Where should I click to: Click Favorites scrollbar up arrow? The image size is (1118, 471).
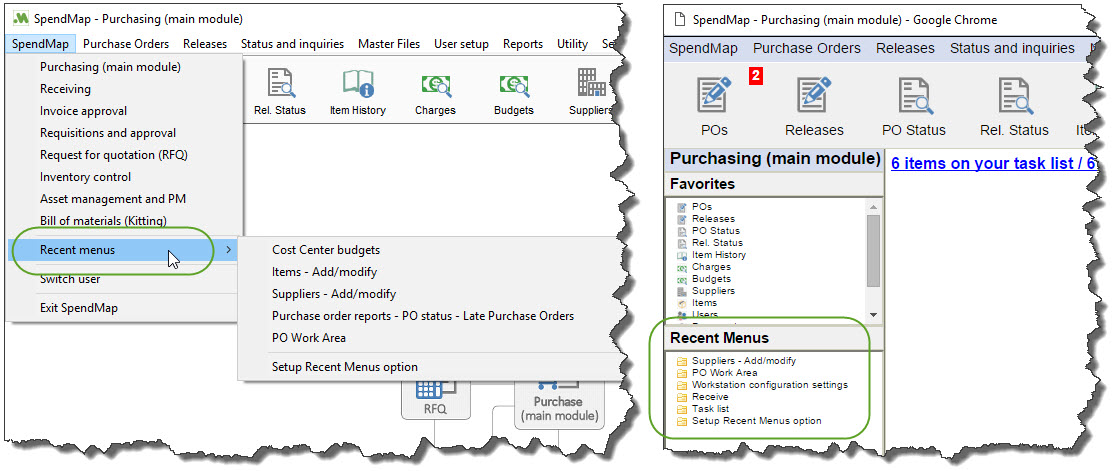pos(873,207)
